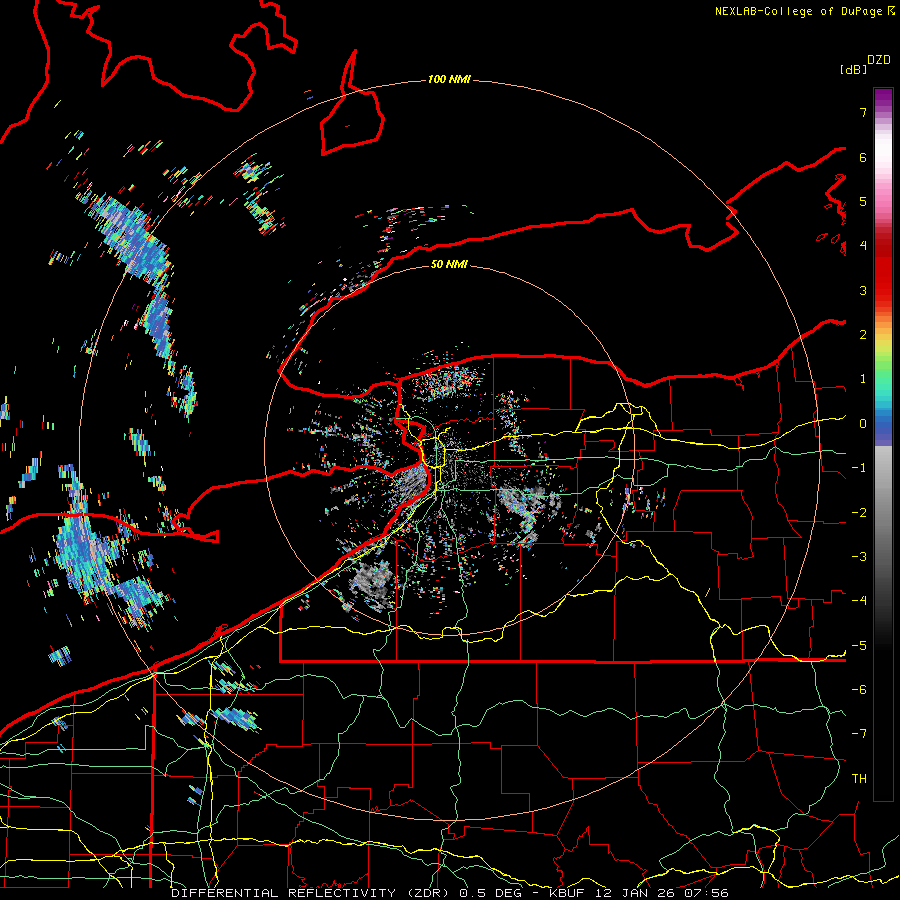Click the 100 NMI range ring label

pos(449,79)
